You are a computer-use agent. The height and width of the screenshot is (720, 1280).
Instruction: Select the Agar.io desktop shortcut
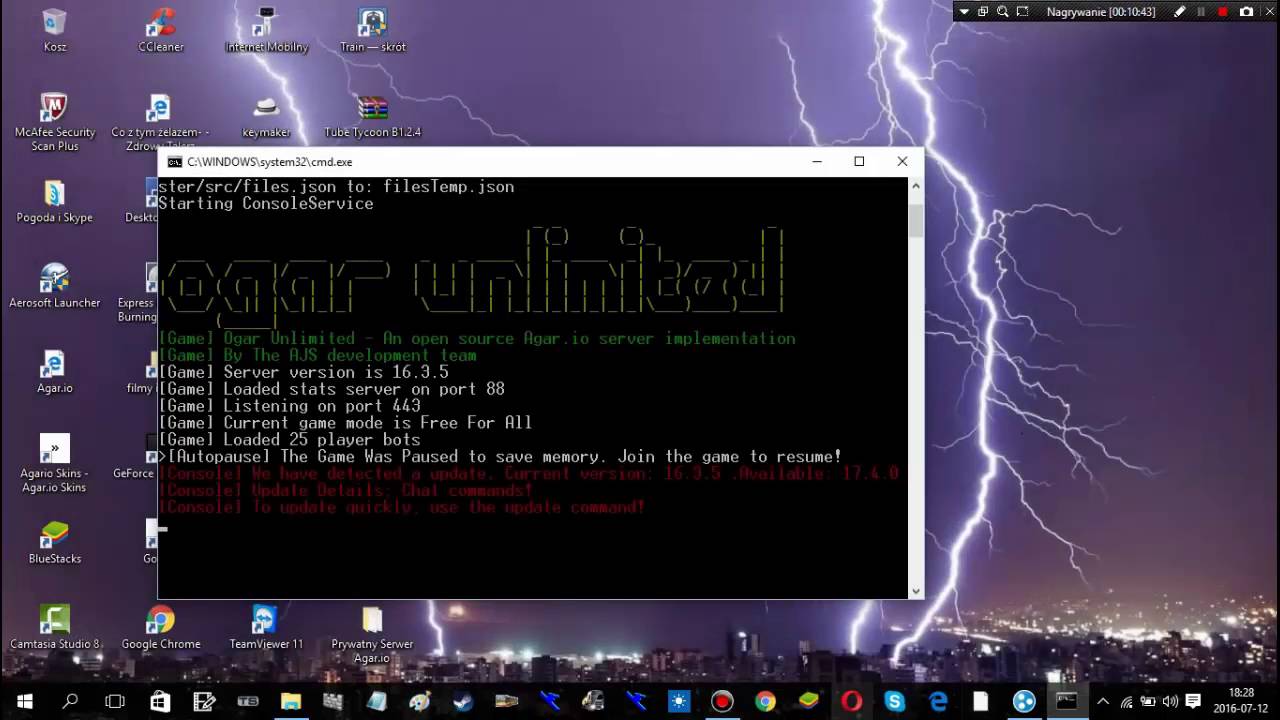[55, 372]
